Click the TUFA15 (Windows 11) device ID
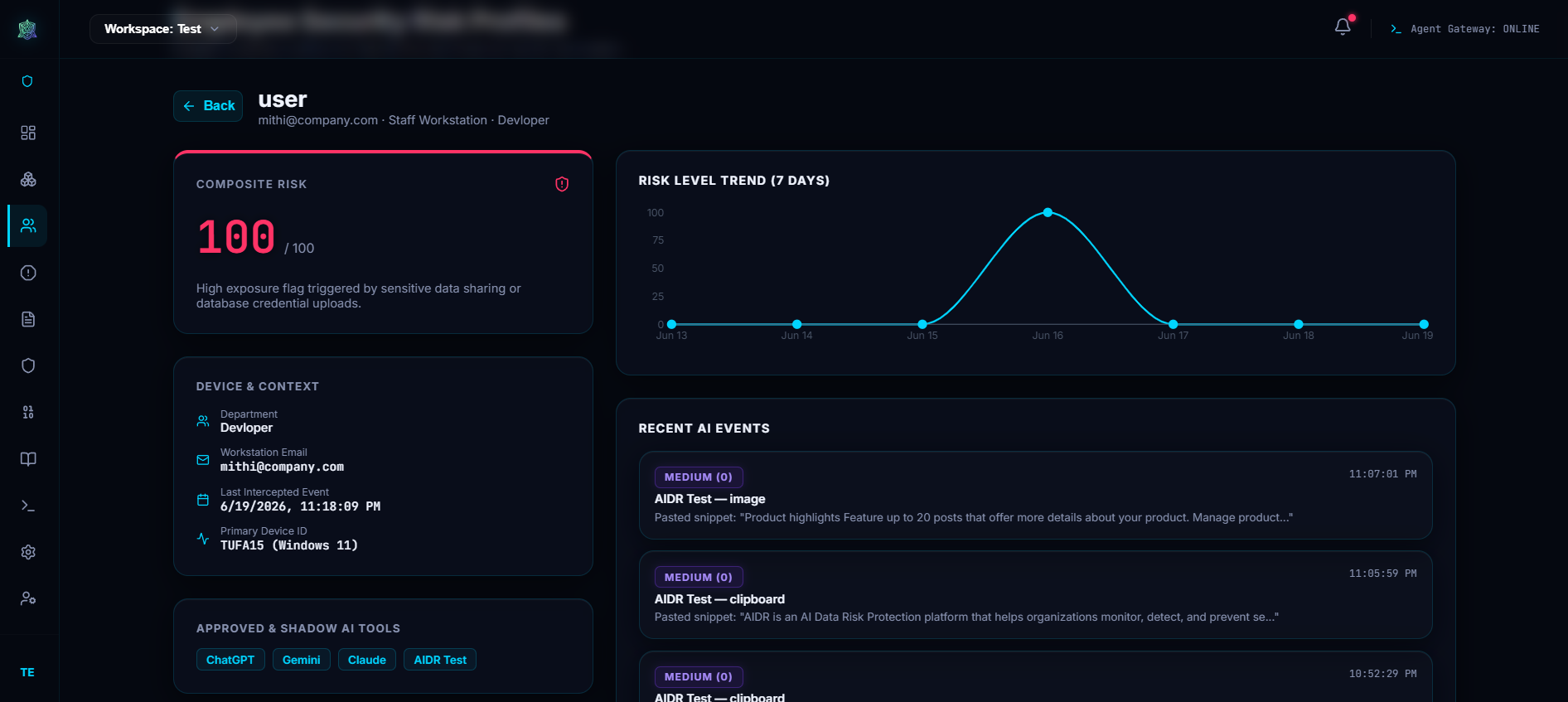This screenshot has width=1568, height=702. point(289,545)
